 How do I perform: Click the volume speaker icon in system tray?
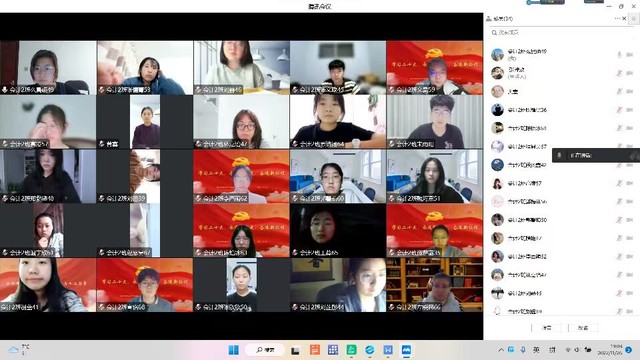[x=577, y=350]
